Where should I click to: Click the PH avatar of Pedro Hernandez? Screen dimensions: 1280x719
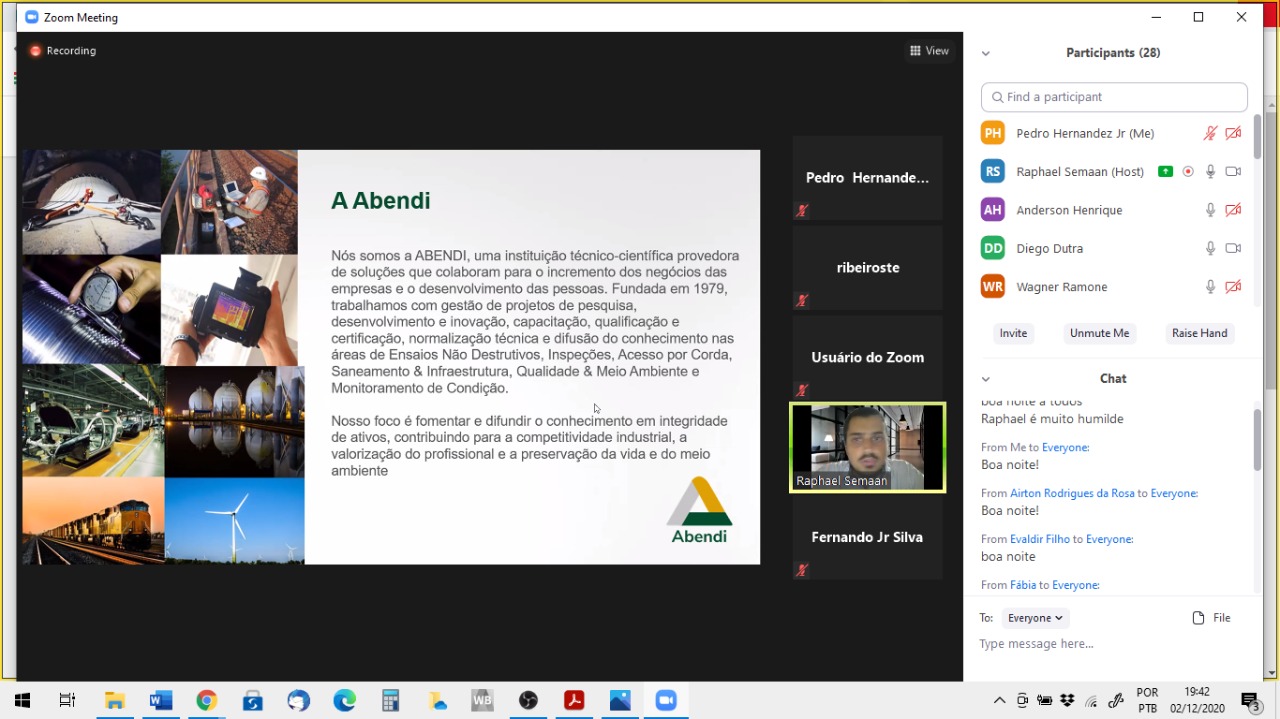(992, 133)
